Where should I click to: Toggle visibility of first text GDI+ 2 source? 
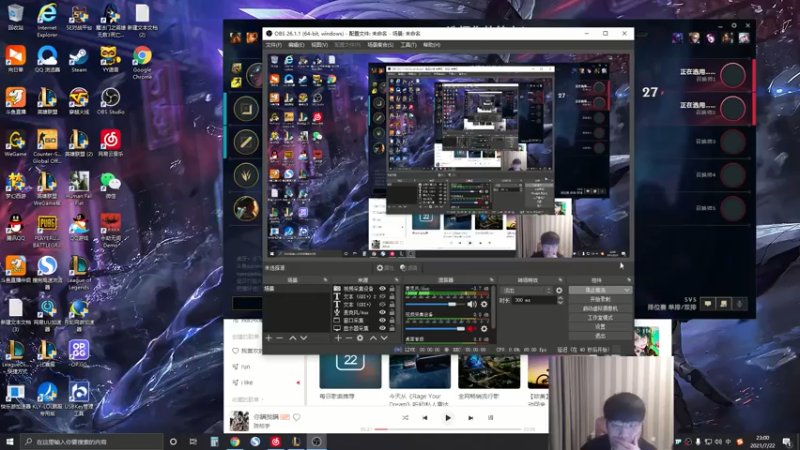[x=382, y=296]
